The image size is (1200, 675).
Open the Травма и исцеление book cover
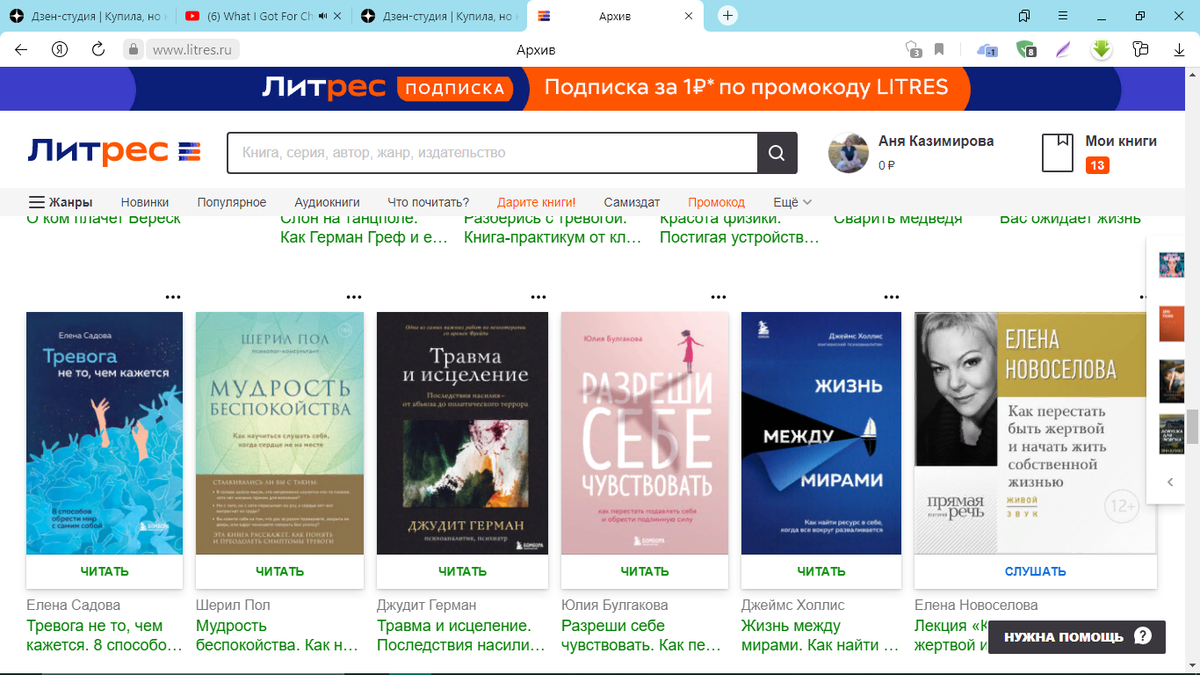[462, 433]
